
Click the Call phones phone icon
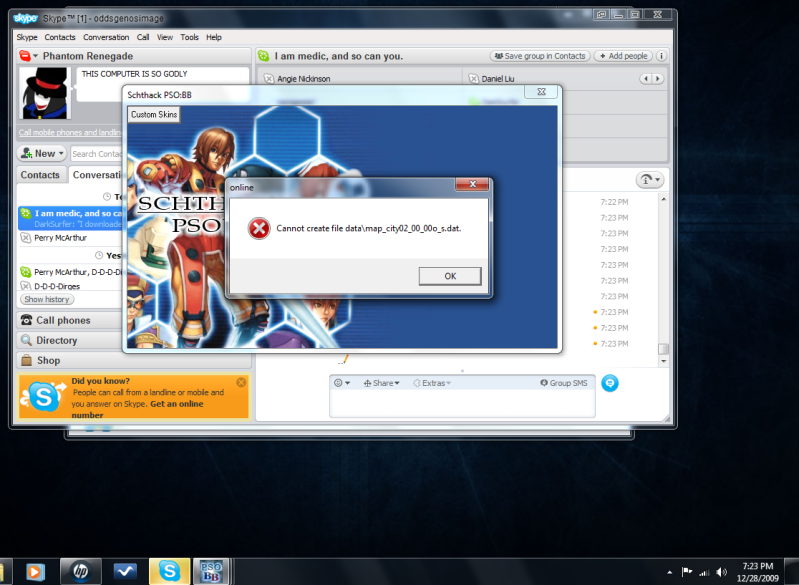(27, 321)
